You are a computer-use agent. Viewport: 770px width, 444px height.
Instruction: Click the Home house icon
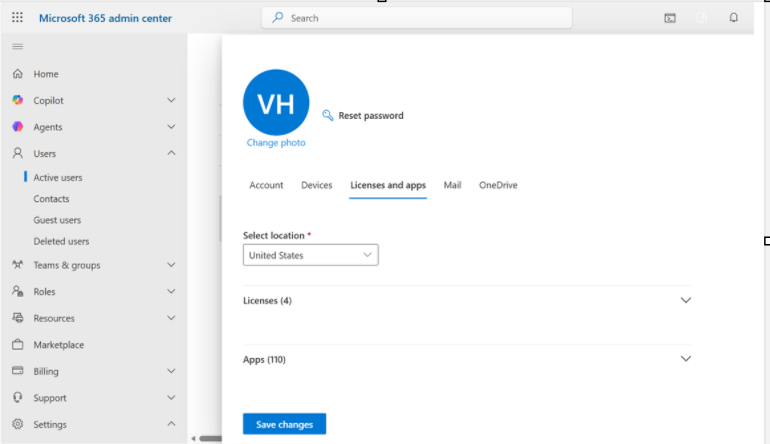(x=18, y=74)
